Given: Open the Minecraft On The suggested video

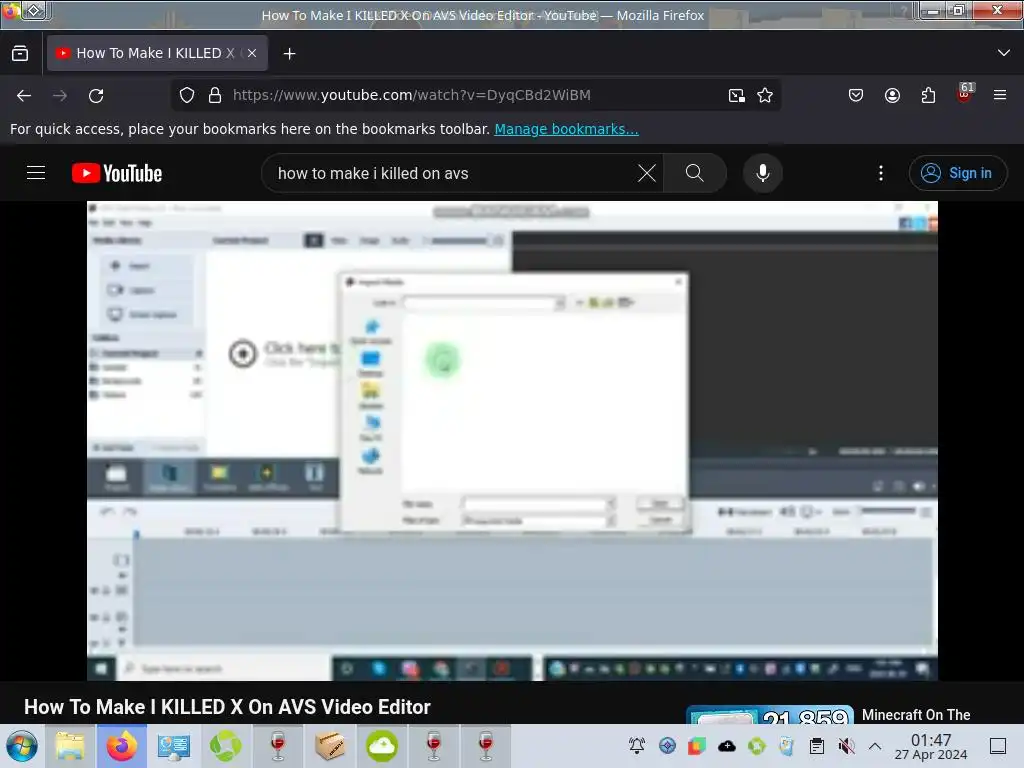Looking at the screenshot, I should pyautogui.click(x=916, y=715).
